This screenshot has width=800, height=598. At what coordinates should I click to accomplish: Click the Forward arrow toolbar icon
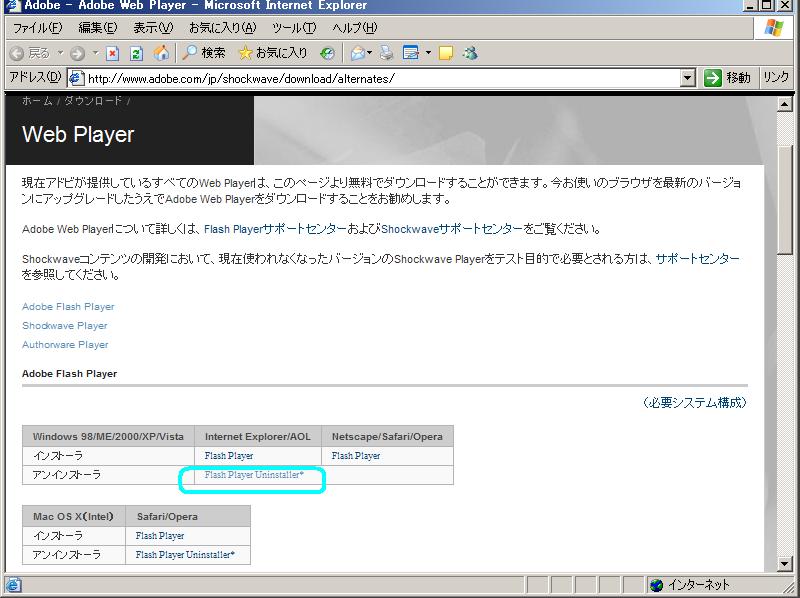click(78, 53)
